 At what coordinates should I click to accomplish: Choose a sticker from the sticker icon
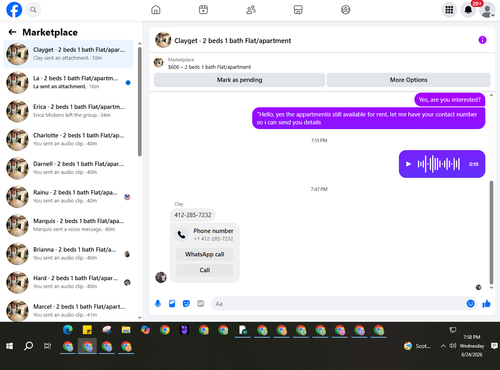pyautogui.click(x=186, y=304)
